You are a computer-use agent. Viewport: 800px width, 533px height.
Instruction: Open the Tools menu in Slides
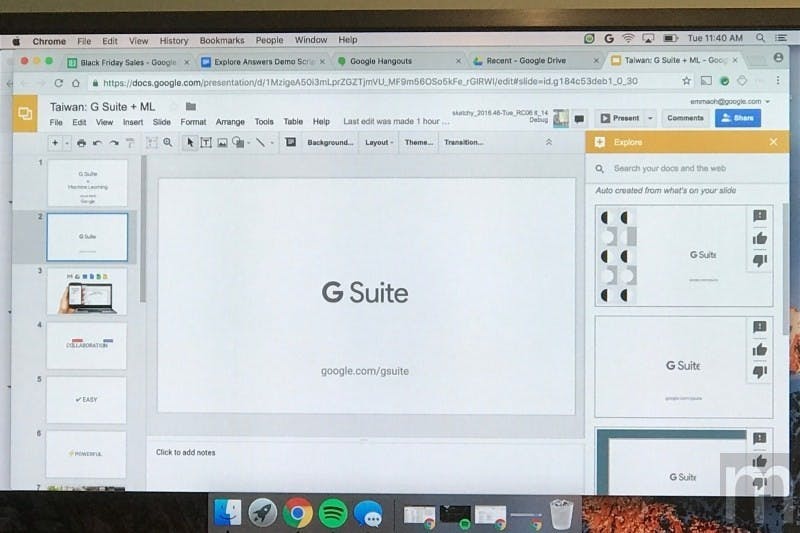(x=264, y=122)
